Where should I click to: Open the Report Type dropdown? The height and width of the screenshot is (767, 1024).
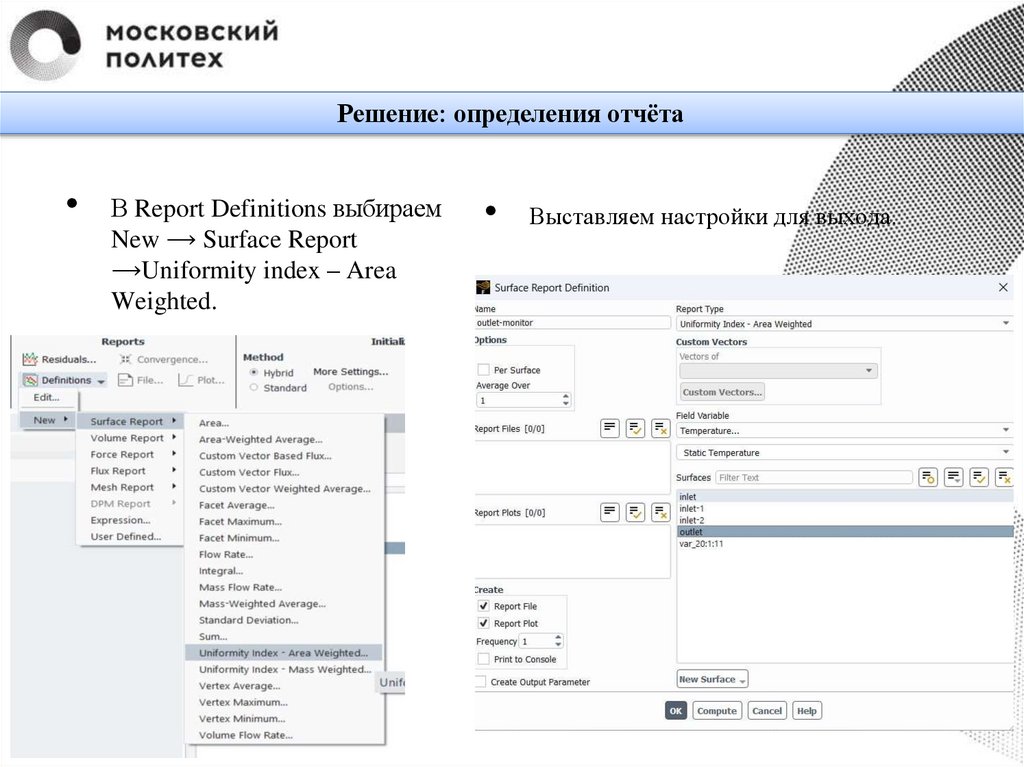tap(844, 324)
